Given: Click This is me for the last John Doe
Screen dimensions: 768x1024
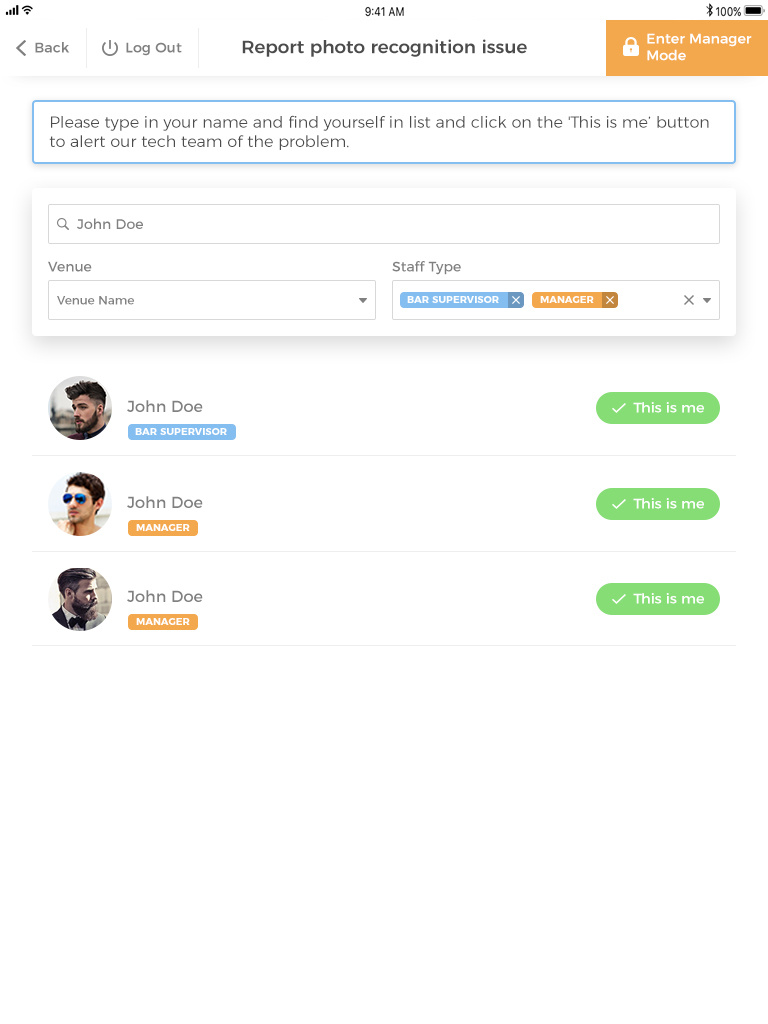Looking at the screenshot, I should click(x=657, y=599).
